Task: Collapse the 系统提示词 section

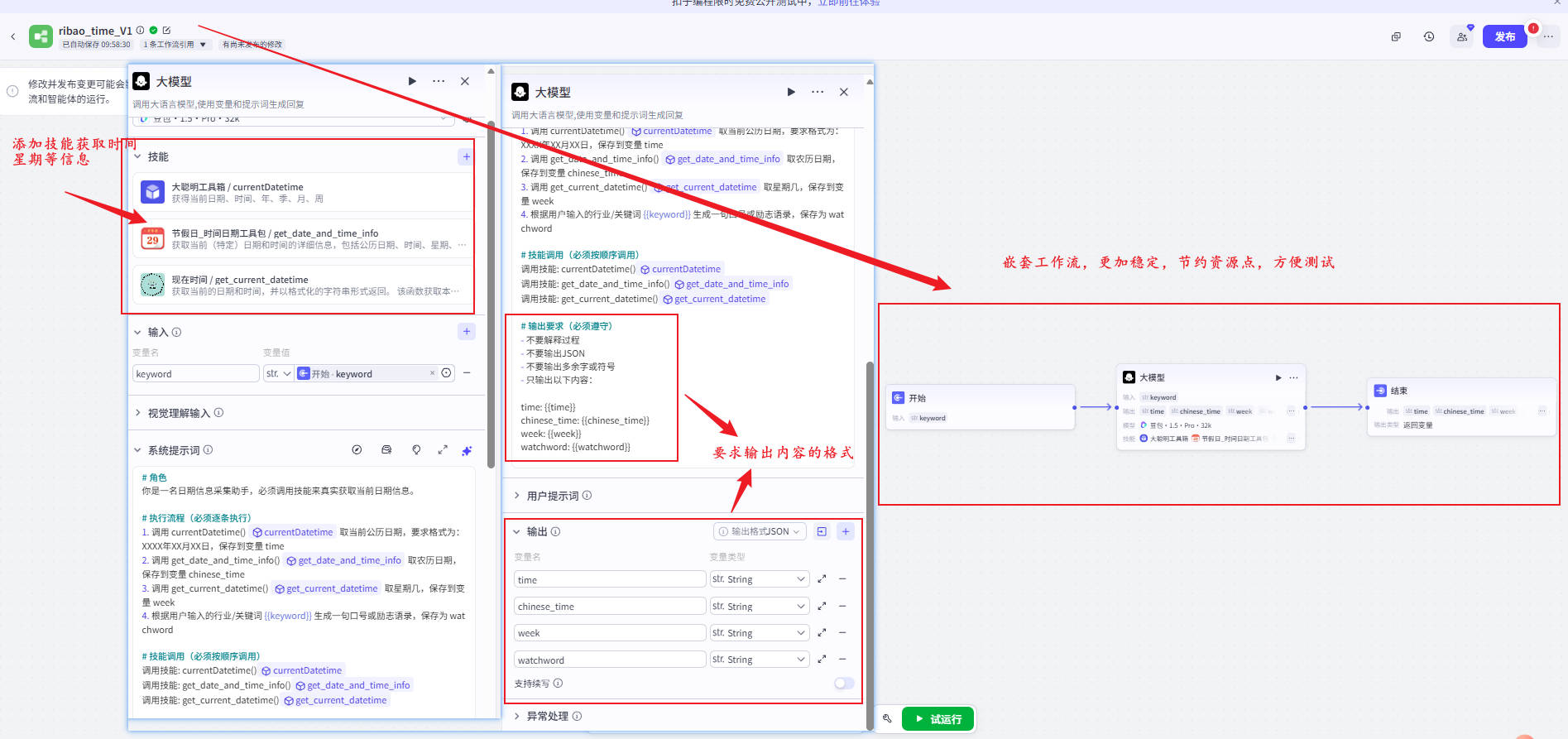Action: pyautogui.click(x=137, y=450)
